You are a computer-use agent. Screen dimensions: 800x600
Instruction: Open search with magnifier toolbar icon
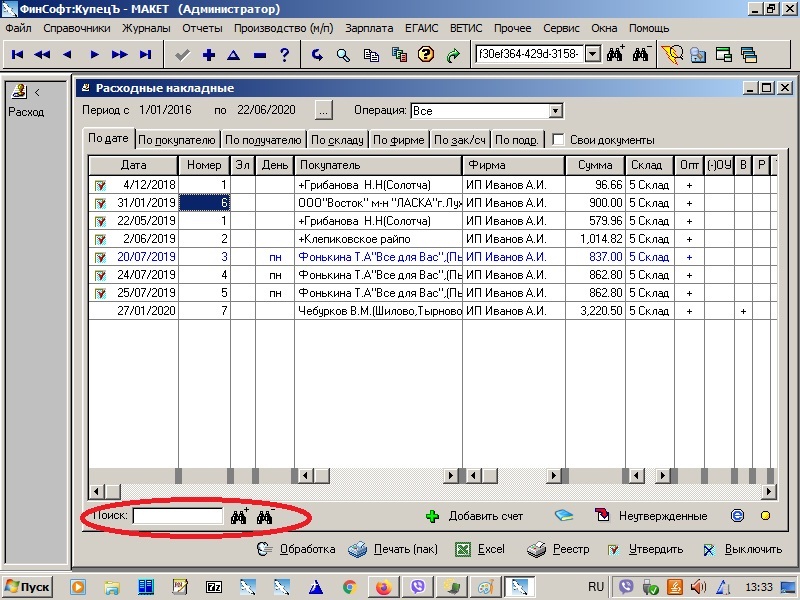tap(343, 55)
